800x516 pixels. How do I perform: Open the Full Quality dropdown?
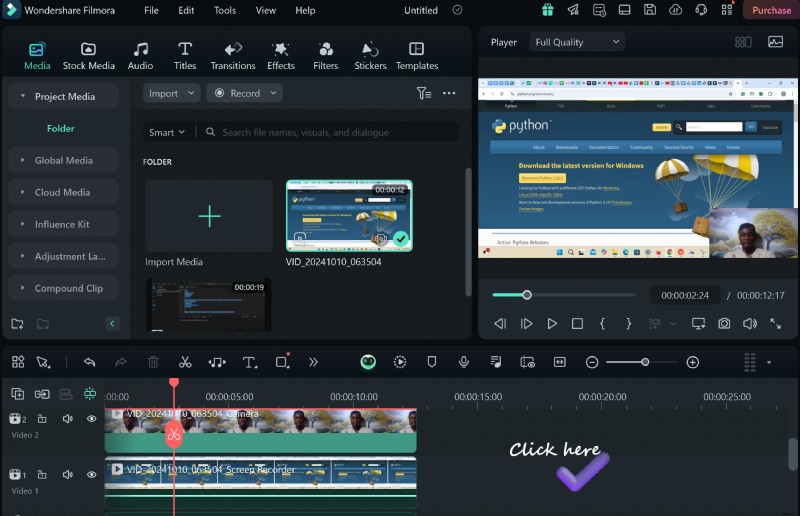pos(577,42)
